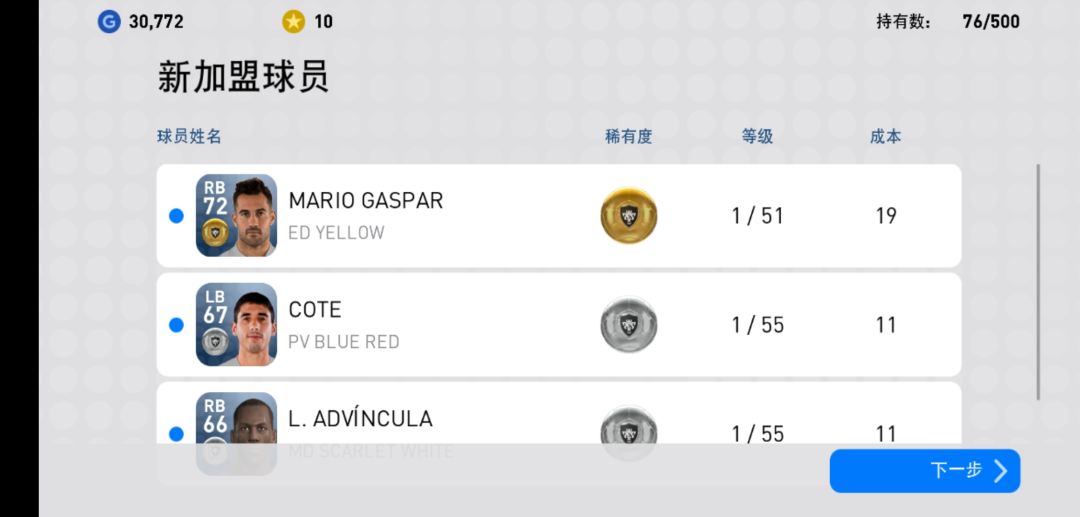Open Mario Gaspar's RB 72 player card
This screenshot has height=517, width=1080.
pyautogui.click(x=236, y=215)
